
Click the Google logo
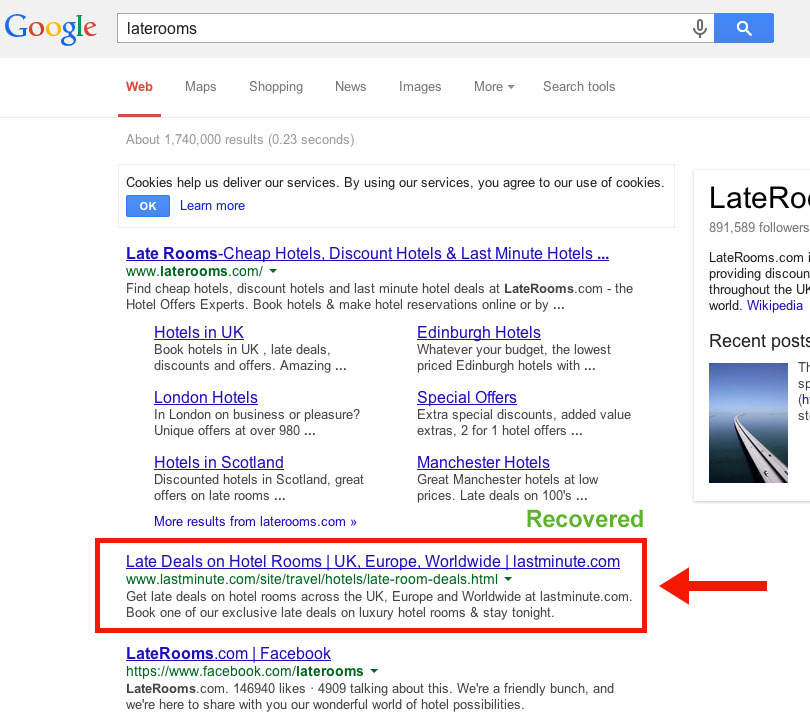pyautogui.click(x=51, y=28)
